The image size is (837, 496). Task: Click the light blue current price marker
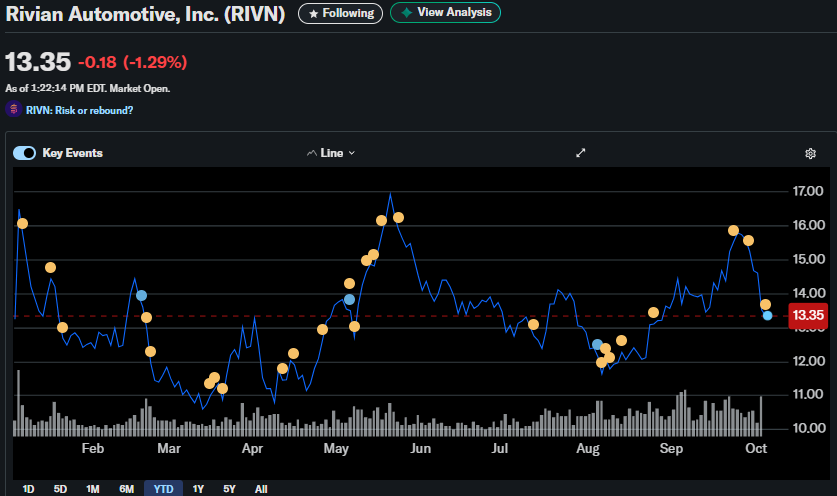pyautogui.click(x=768, y=316)
